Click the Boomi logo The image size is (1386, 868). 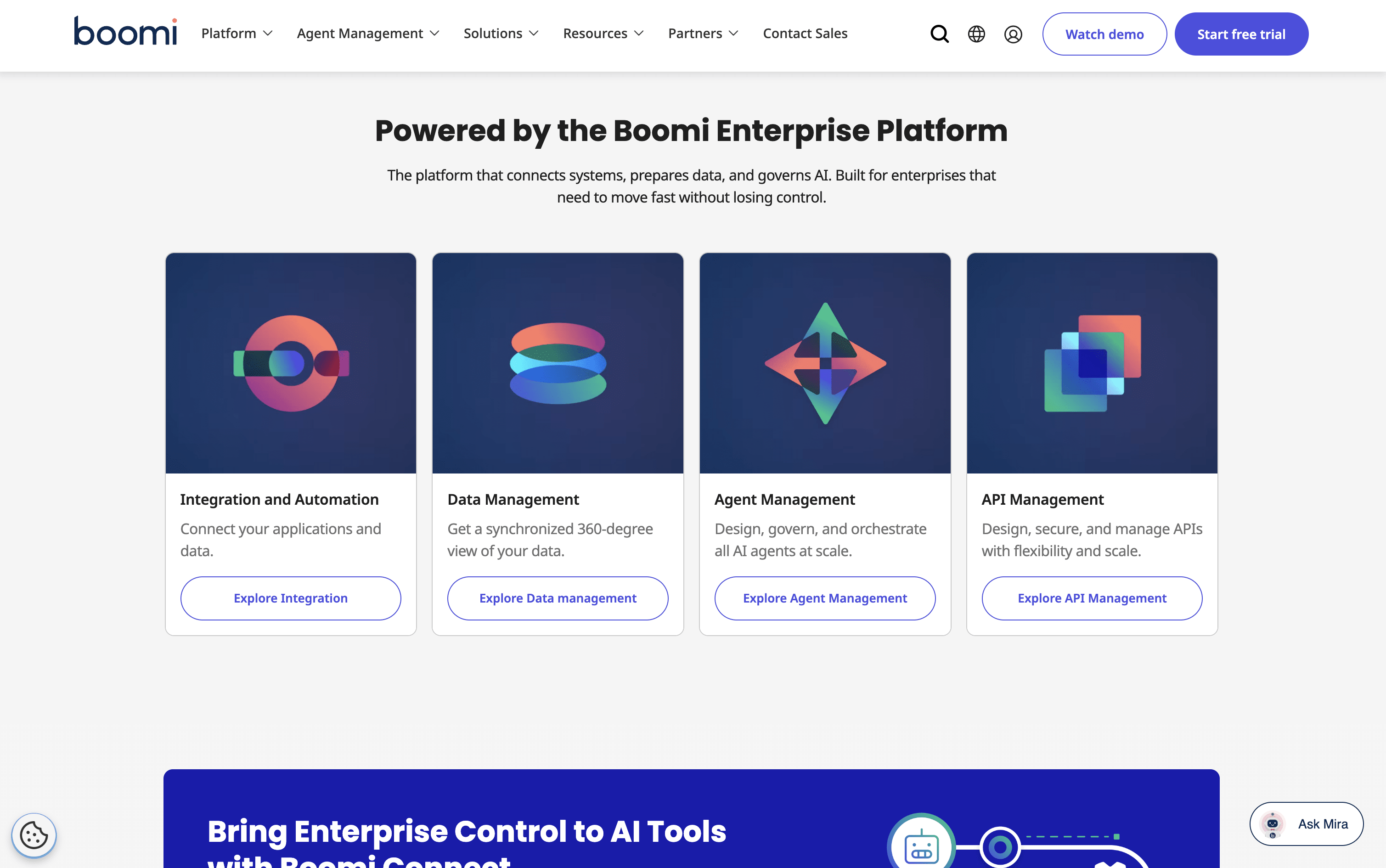(x=125, y=32)
